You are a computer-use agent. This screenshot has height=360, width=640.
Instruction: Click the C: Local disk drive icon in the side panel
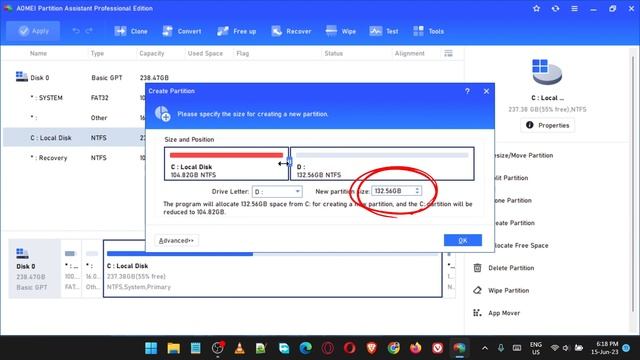(x=547, y=72)
